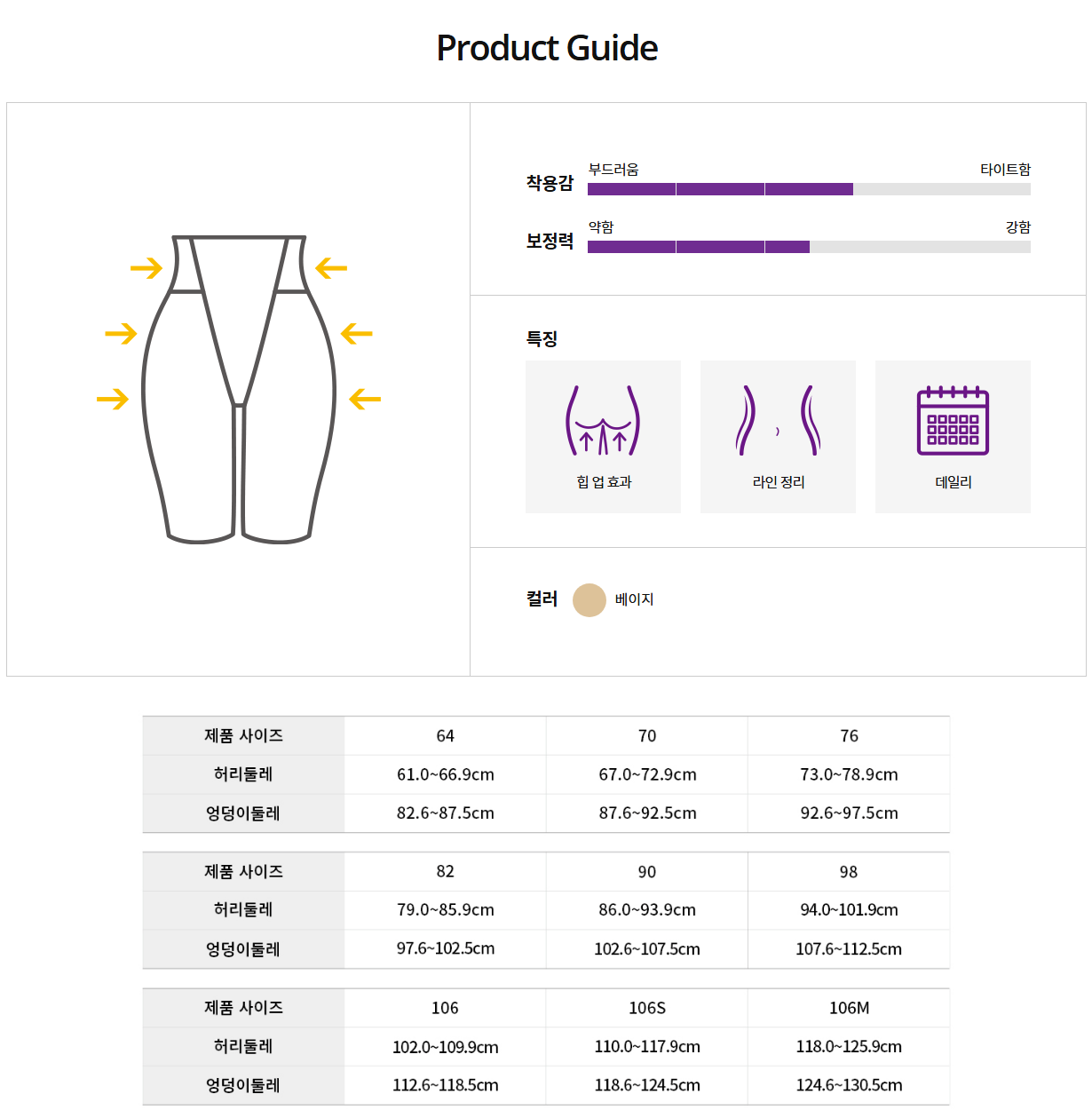Click the top-right yellow arrow at waist
Screen dimensions: 1092x1118
click(331, 267)
